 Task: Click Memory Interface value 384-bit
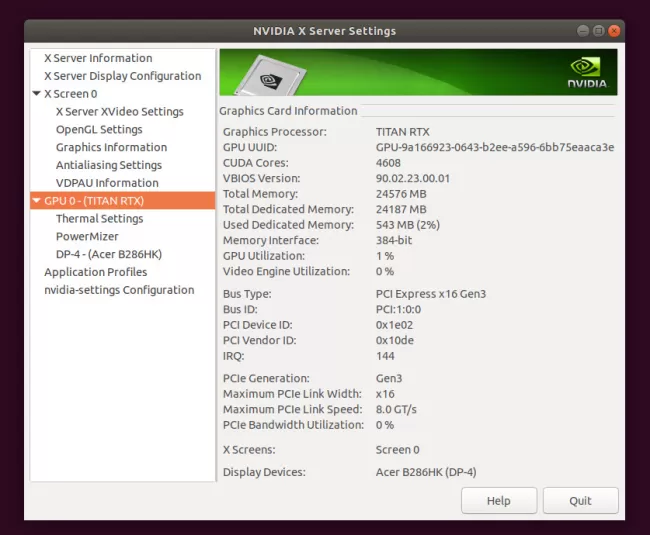[x=394, y=240]
